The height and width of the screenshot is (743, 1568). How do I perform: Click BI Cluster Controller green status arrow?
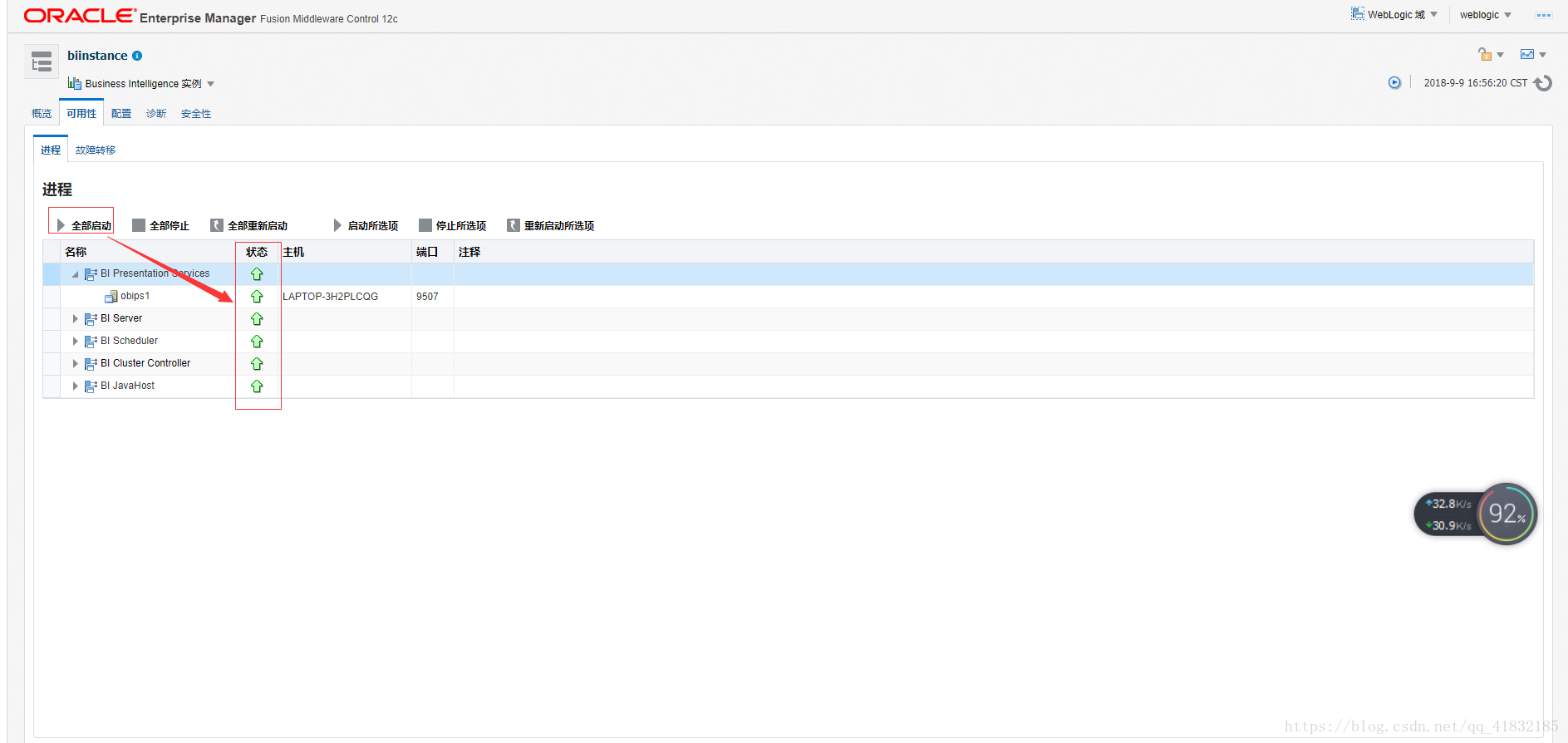[x=257, y=364]
